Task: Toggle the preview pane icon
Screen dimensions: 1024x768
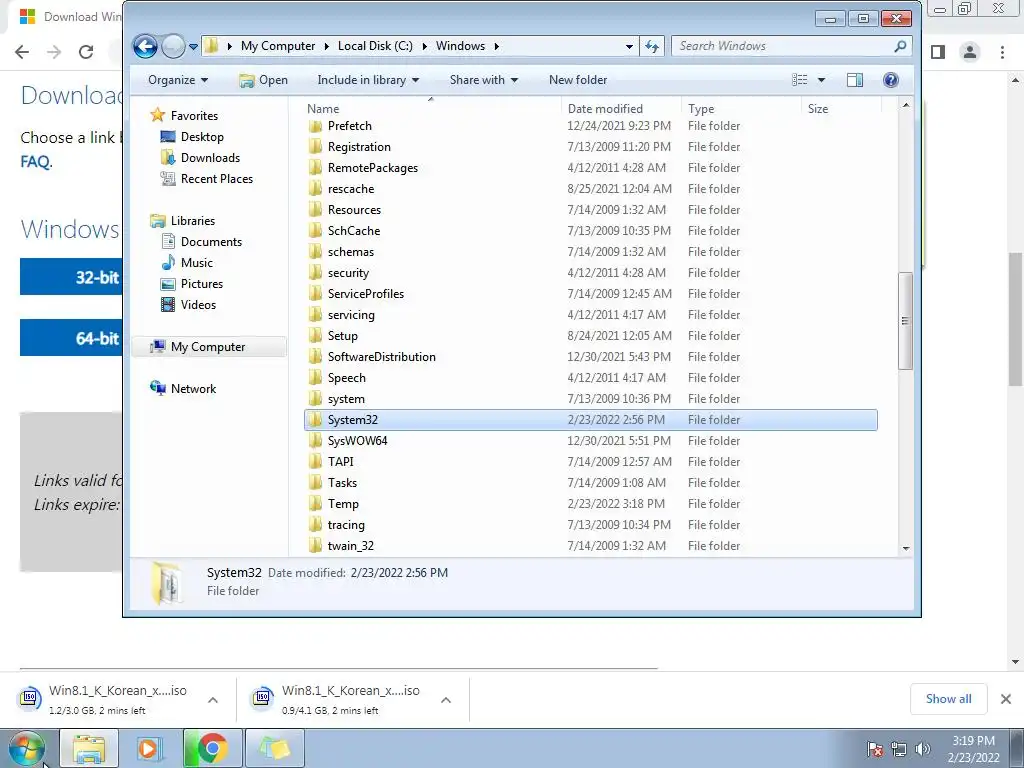Action: (x=855, y=80)
